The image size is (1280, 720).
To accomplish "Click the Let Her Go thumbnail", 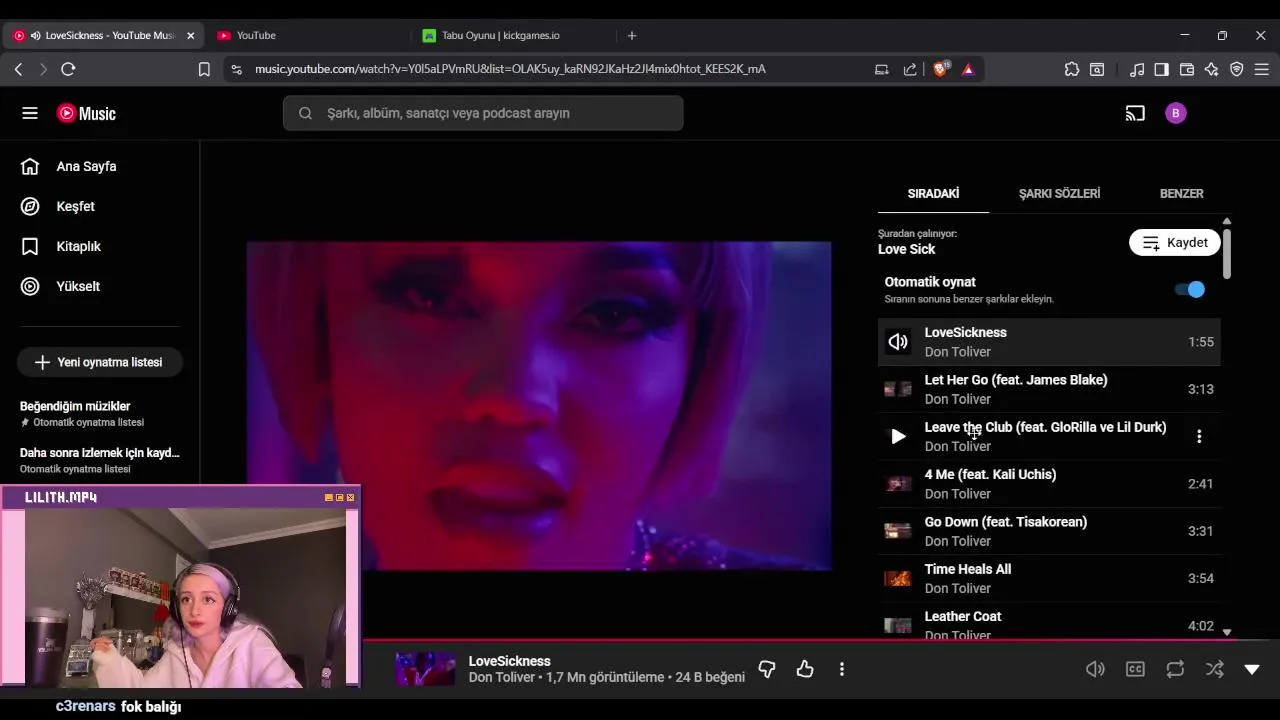I will pos(898,389).
